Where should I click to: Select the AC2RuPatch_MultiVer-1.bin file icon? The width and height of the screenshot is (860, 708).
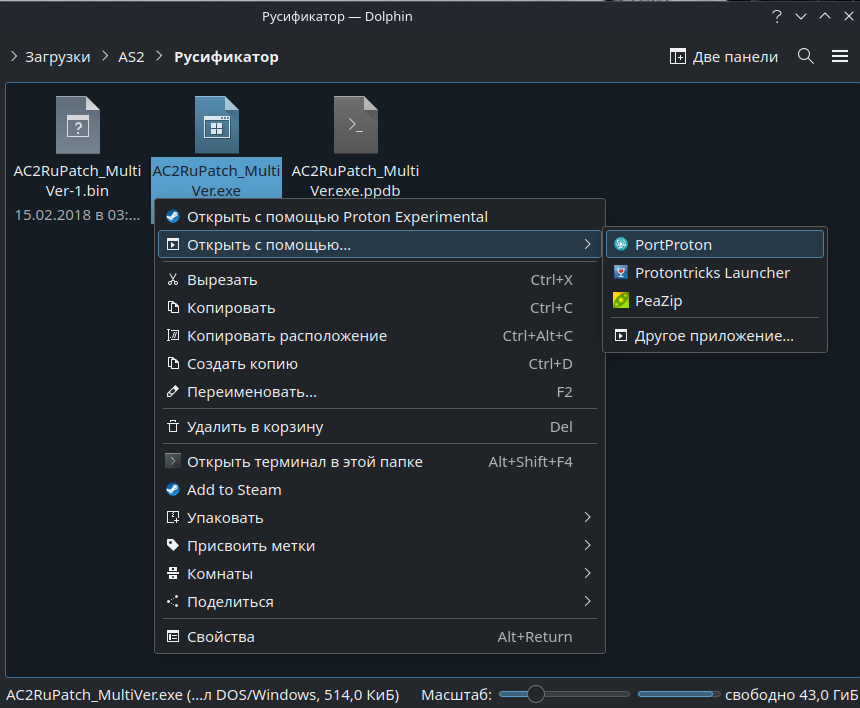77,125
